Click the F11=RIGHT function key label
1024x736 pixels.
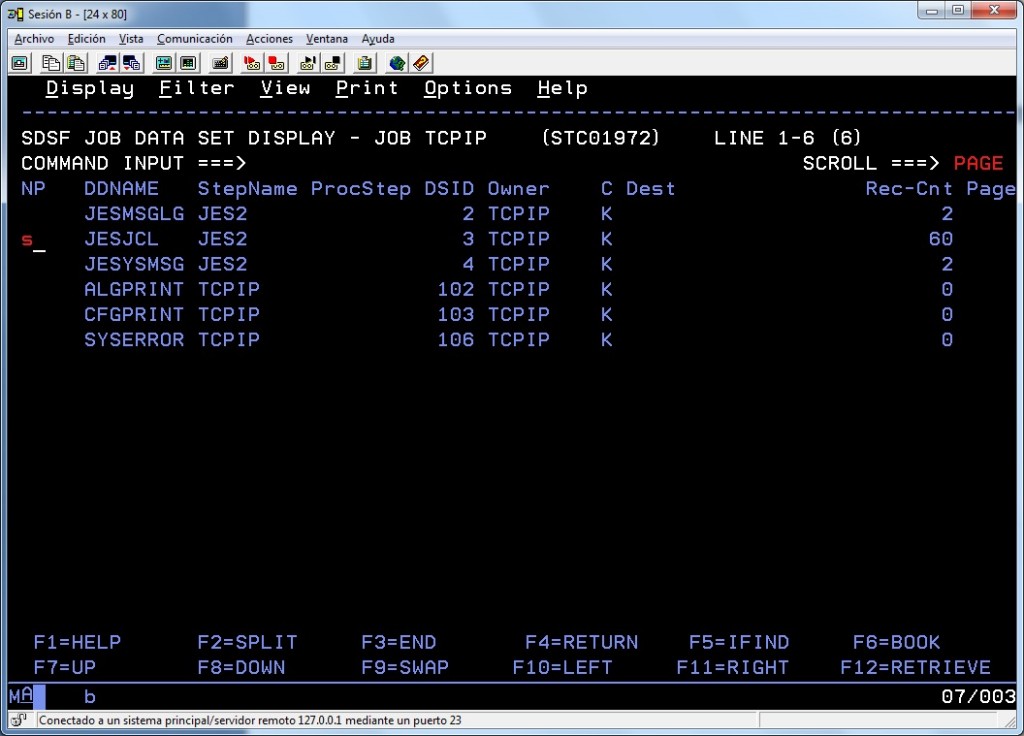click(x=733, y=667)
